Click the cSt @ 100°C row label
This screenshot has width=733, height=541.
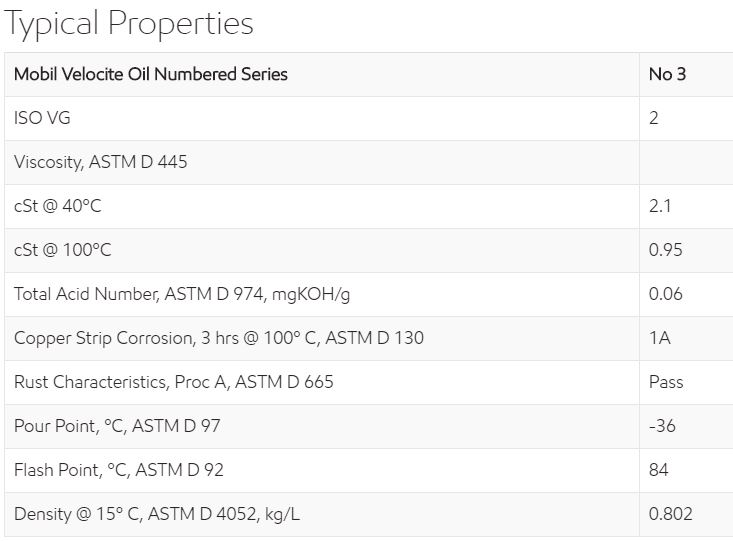coord(62,250)
